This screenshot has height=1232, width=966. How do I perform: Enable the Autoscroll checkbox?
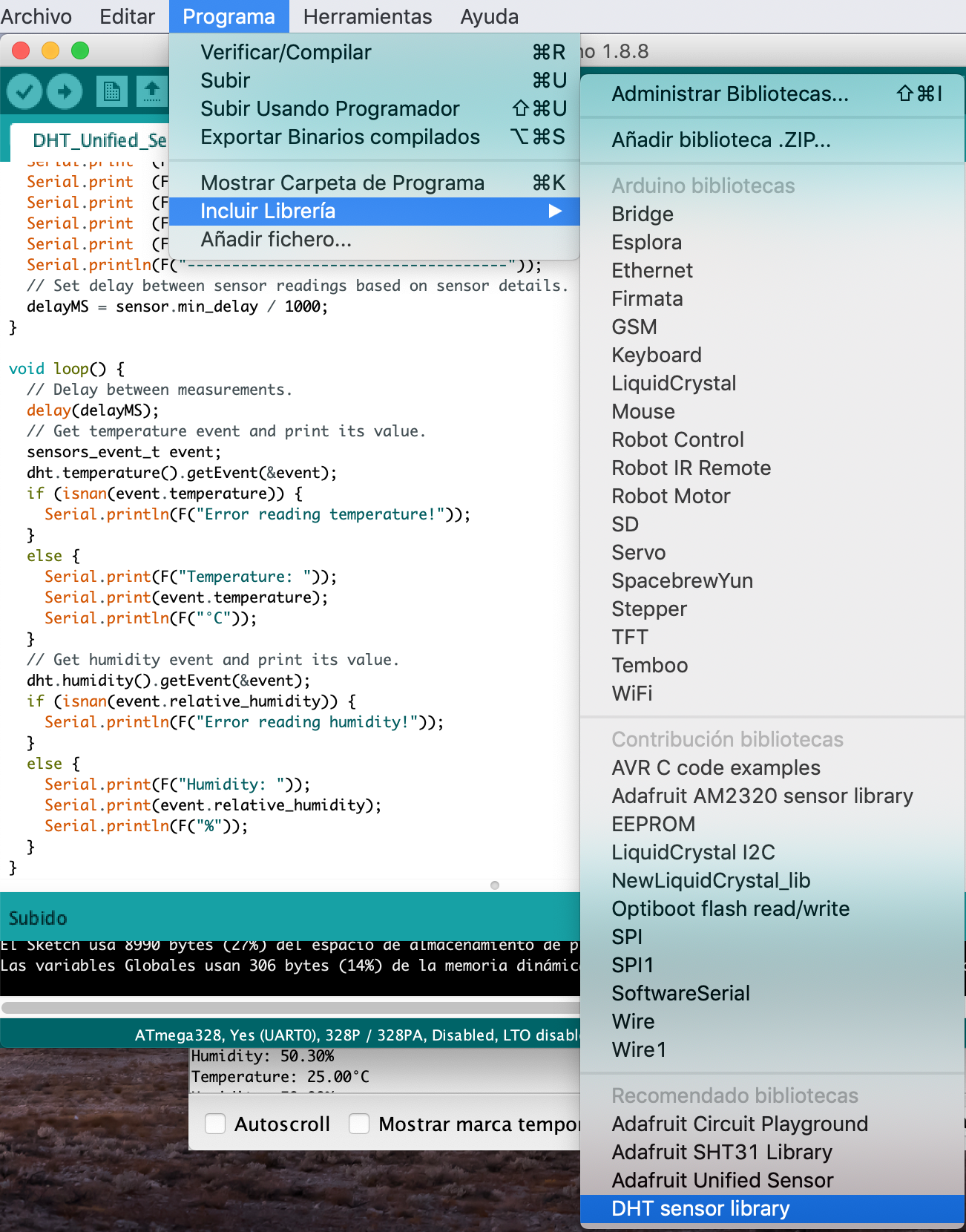point(215,1124)
